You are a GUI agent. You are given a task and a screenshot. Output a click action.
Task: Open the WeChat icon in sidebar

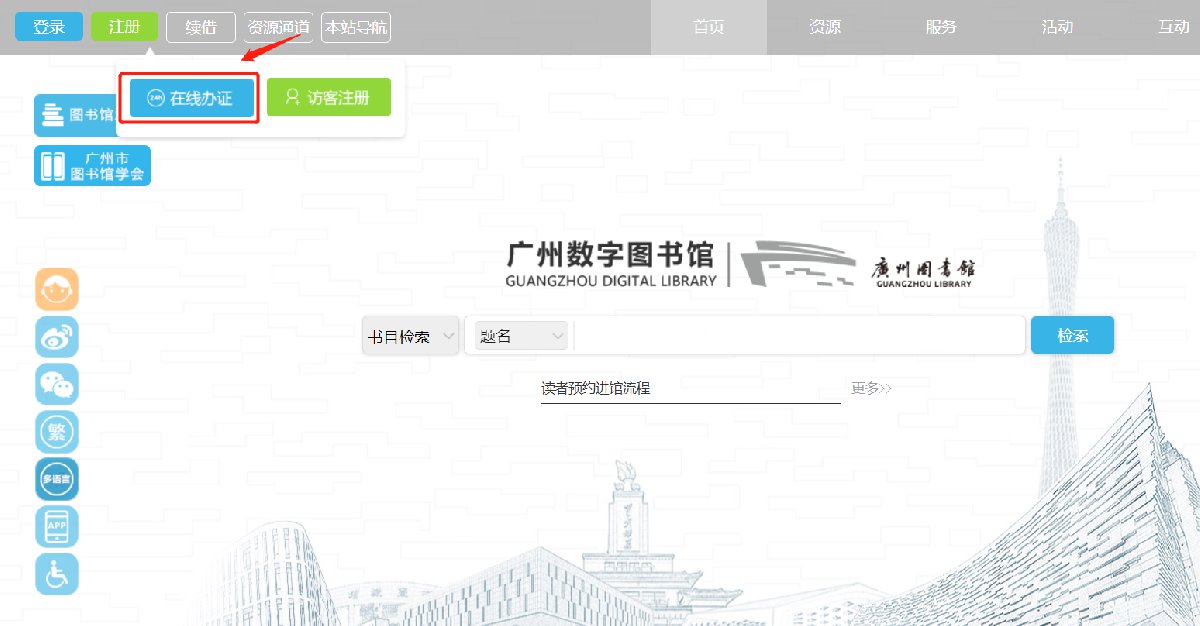[x=57, y=384]
